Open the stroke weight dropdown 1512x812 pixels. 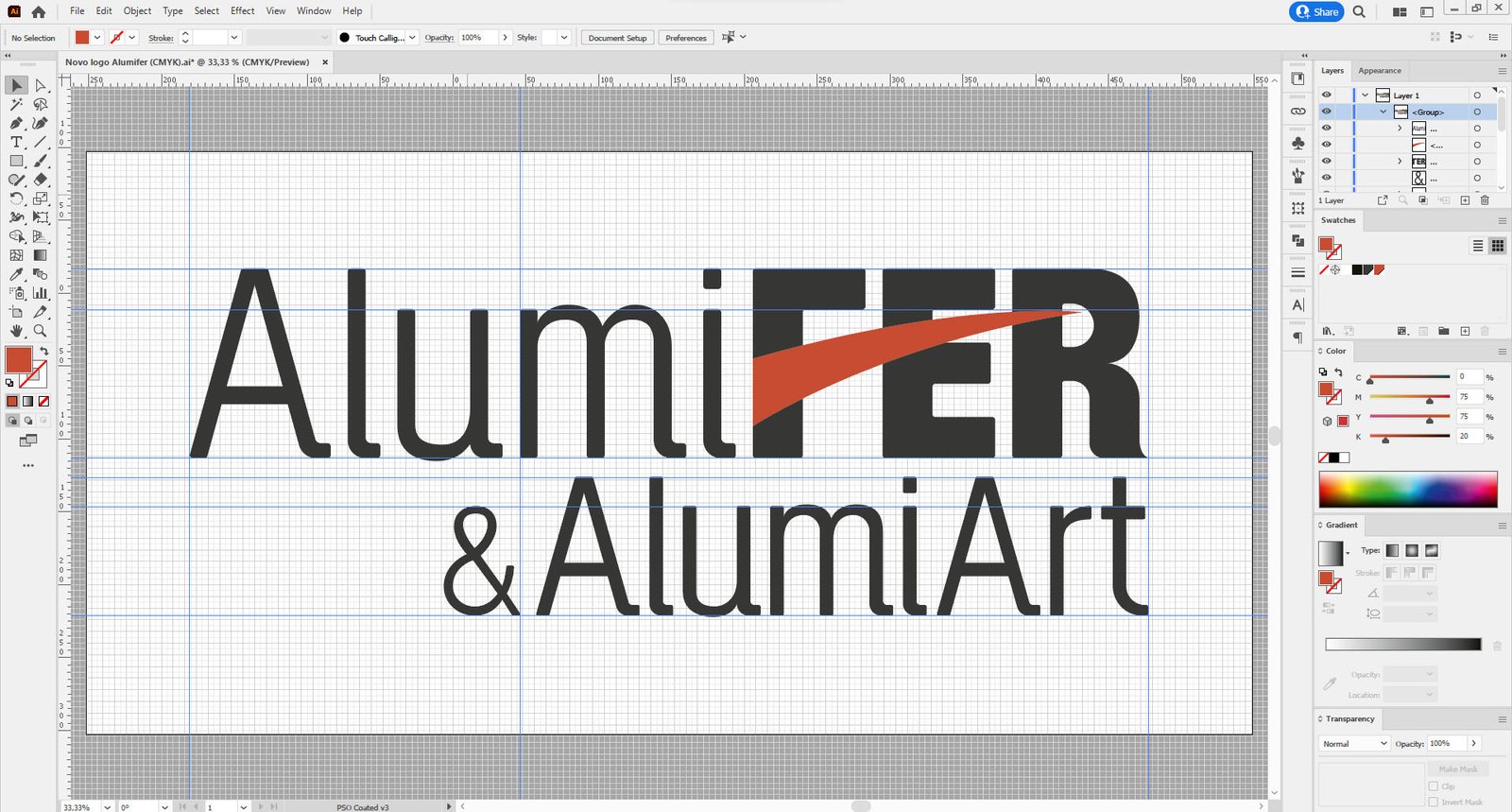(234, 38)
